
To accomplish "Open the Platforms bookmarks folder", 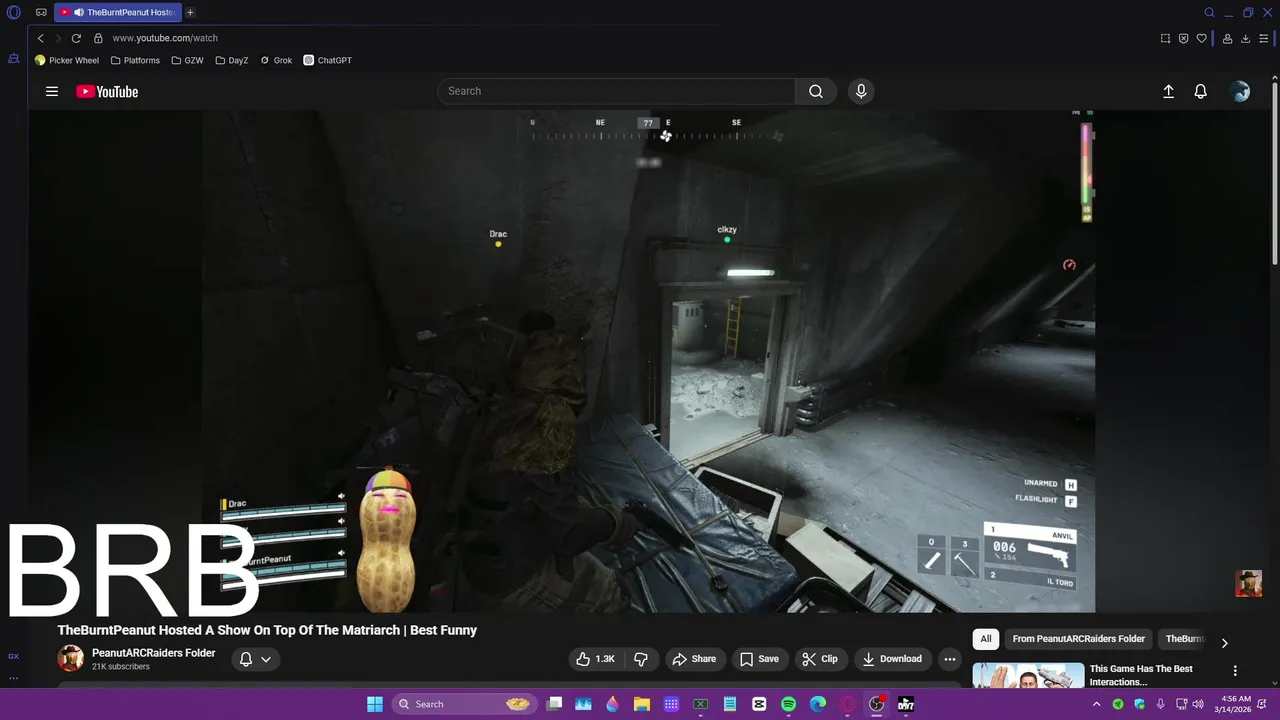I will click(135, 60).
